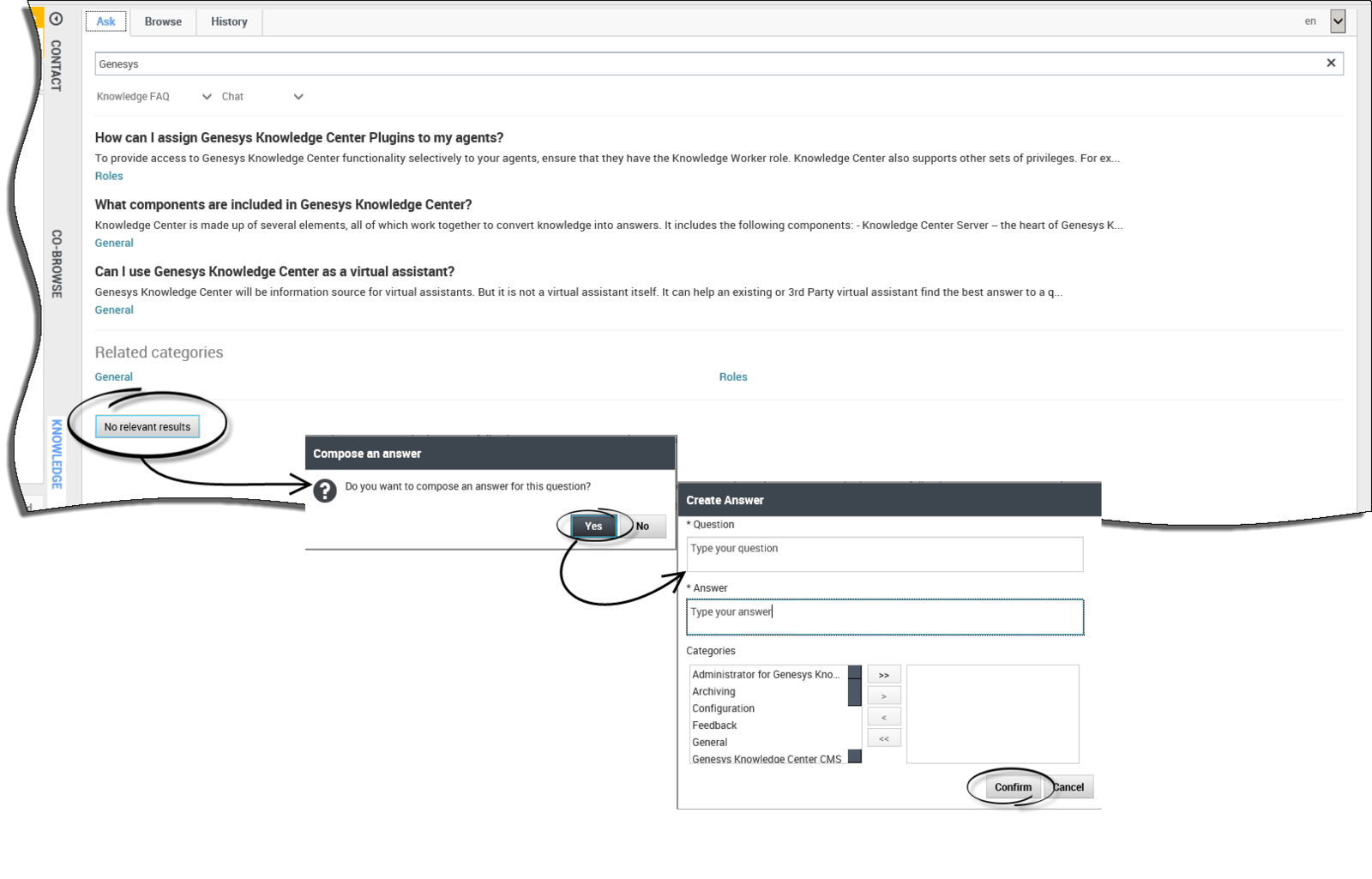Click the categories list scrollbar
The image size is (1372, 879).
(x=854, y=714)
